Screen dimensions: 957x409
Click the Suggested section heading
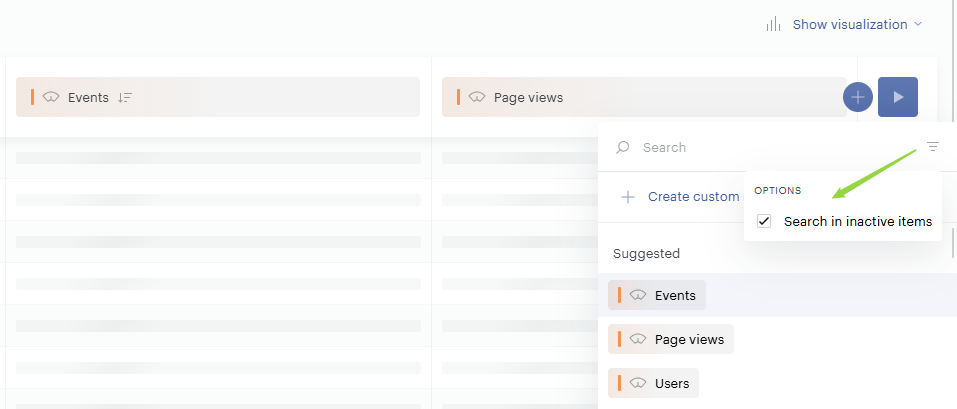[646, 253]
